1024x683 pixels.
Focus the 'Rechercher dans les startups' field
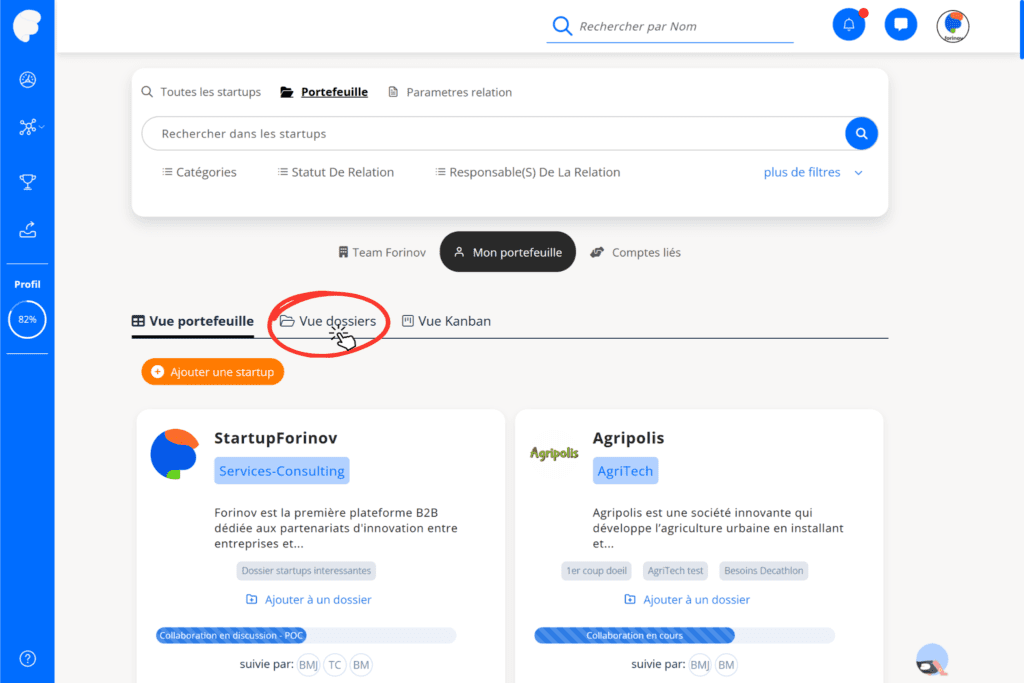click(x=493, y=133)
